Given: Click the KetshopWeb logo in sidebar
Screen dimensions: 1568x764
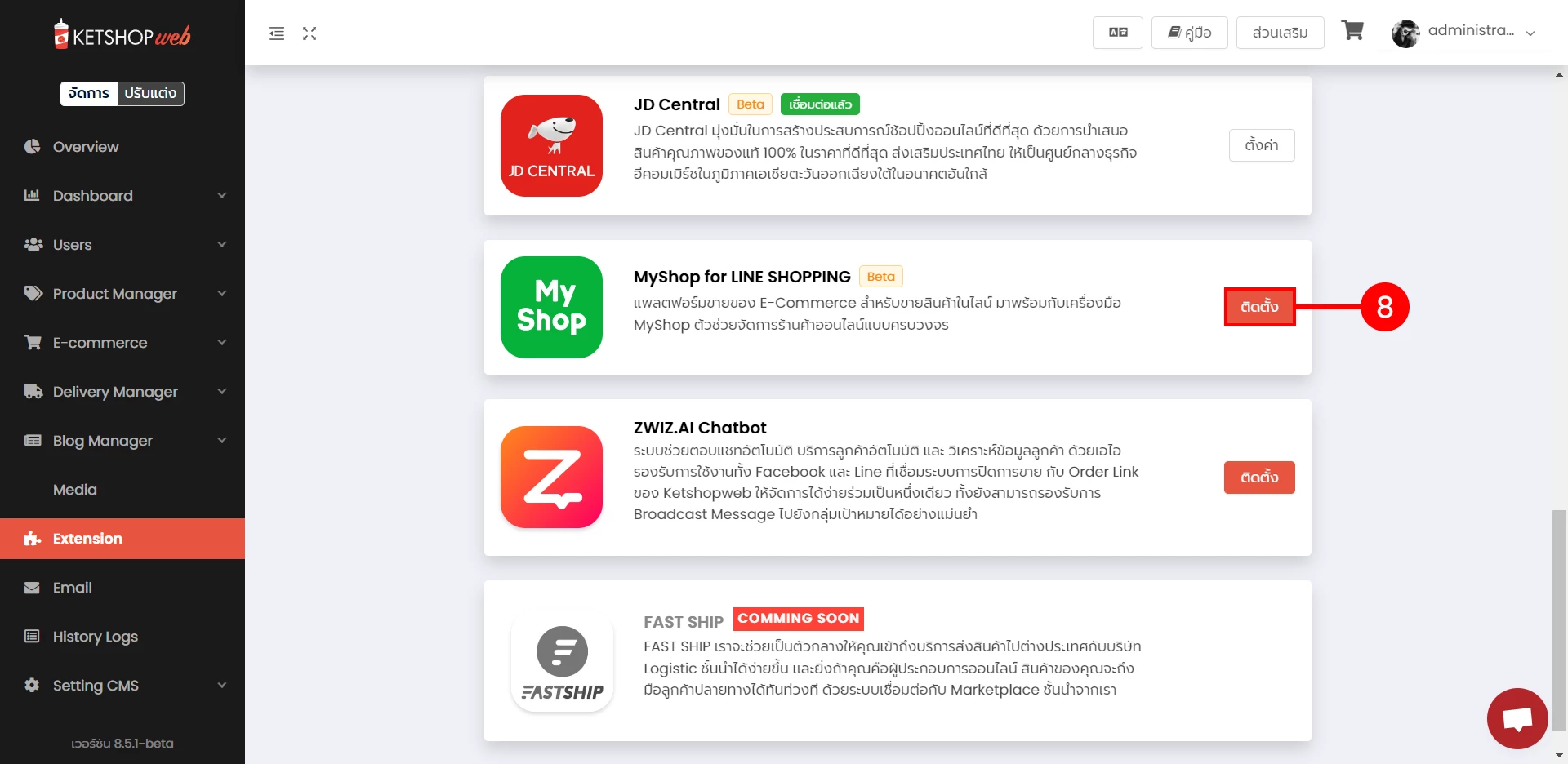Looking at the screenshot, I should click(x=122, y=35).
